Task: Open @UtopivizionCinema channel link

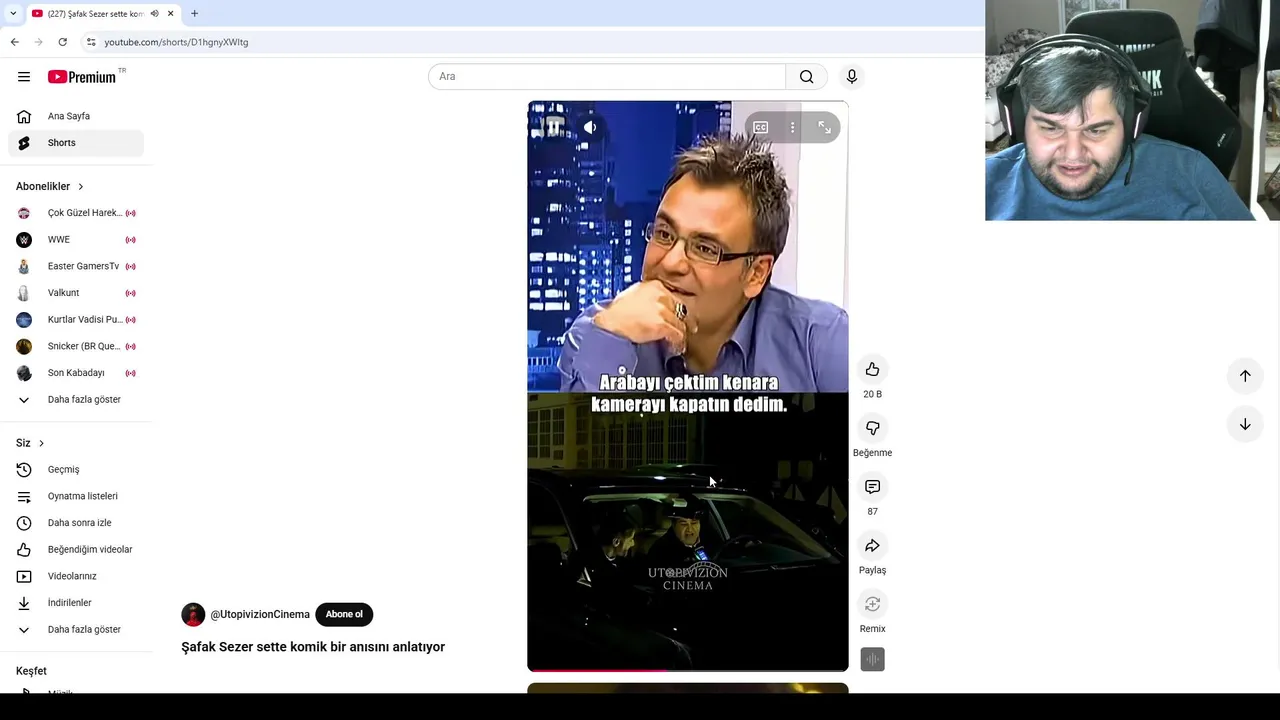Action: (260, 614)
